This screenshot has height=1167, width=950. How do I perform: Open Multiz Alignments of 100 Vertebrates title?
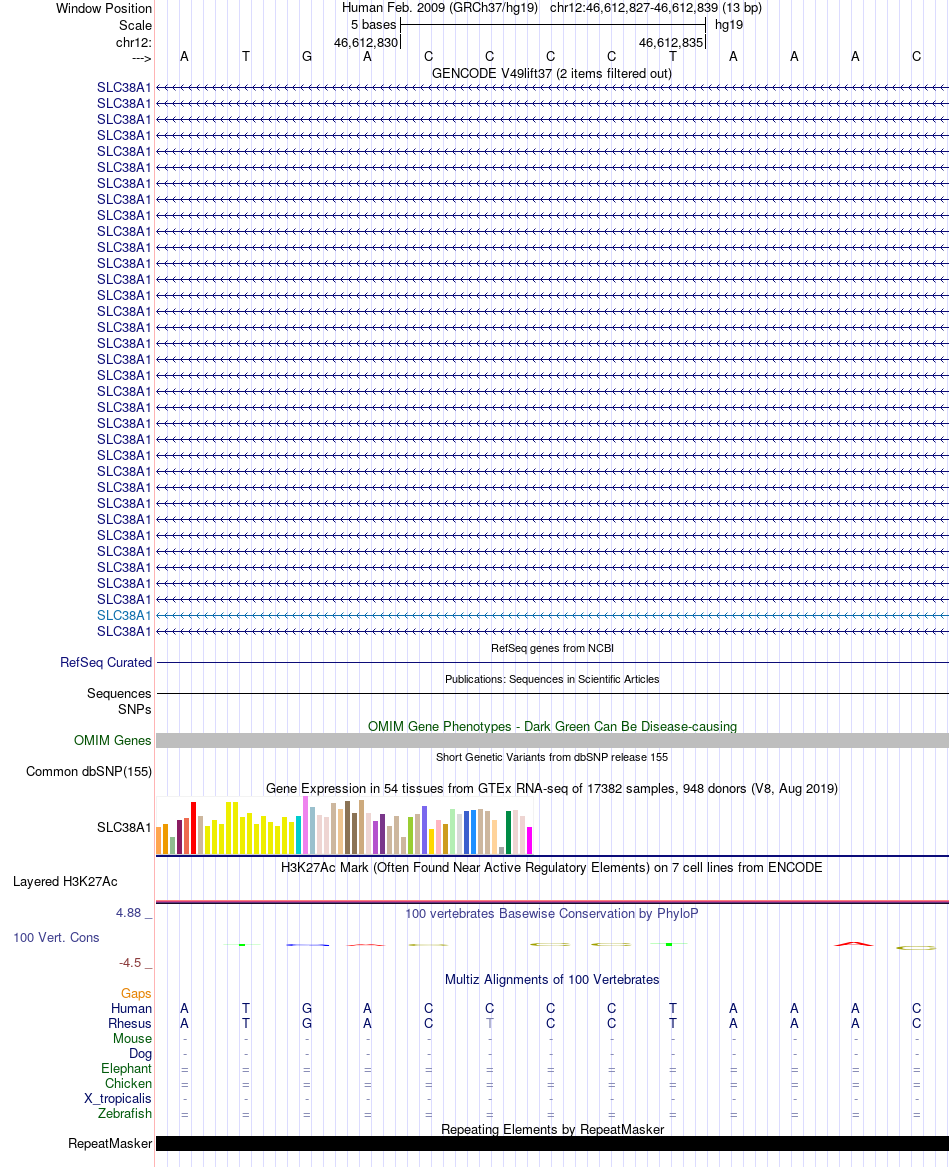[x=552, y=979]
